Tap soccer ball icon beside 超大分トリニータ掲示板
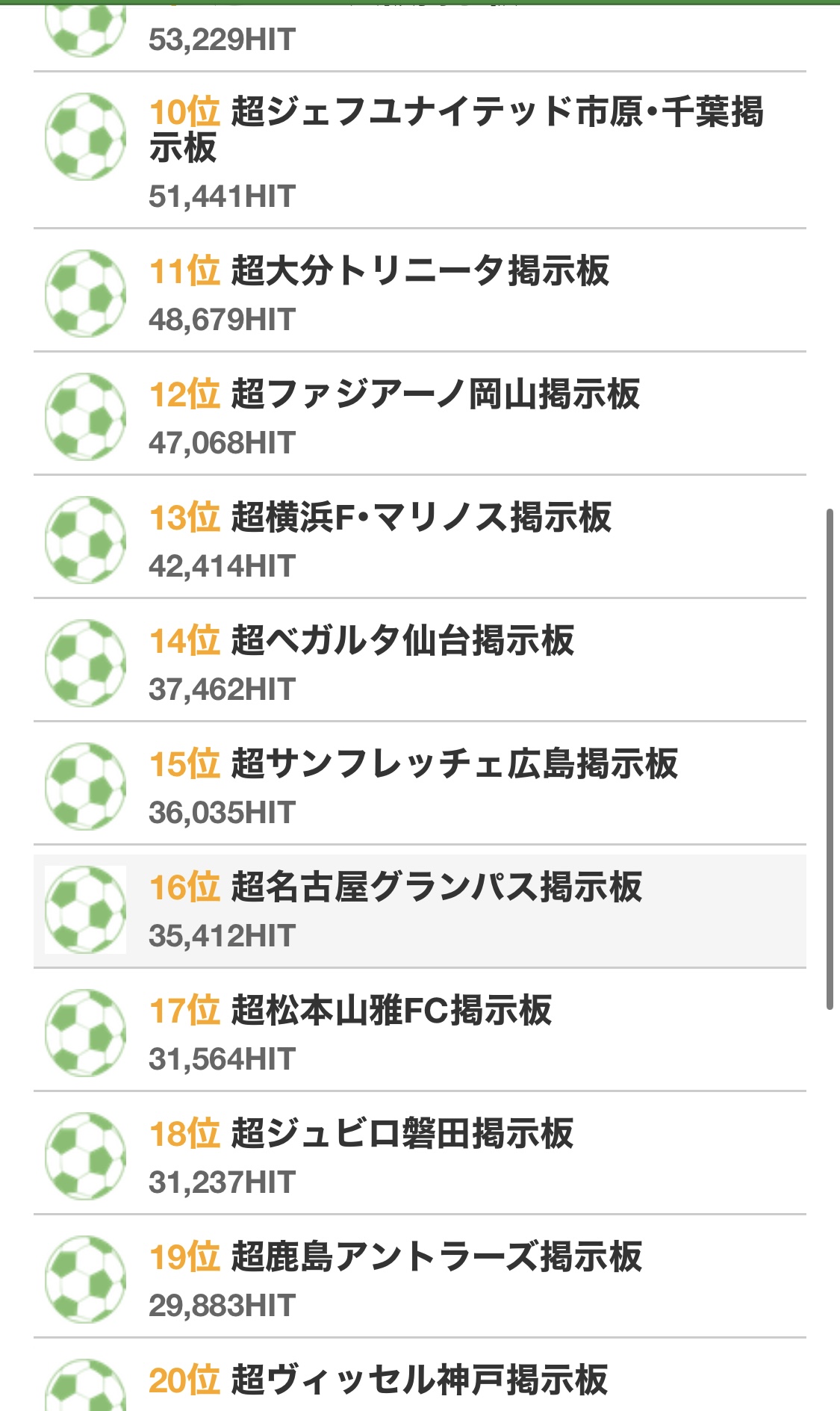Screen dimensions: 840x1411 (85, 293)
